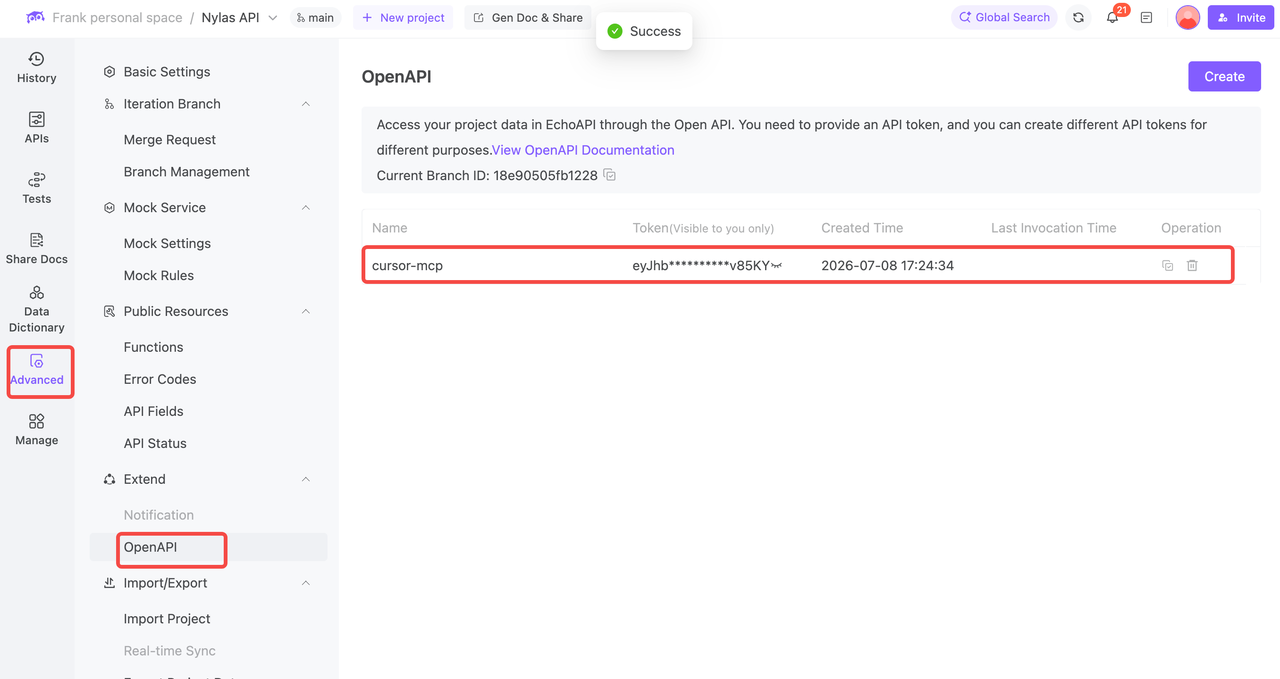Collapse the Import/Export section
This screenshot has width=1280, height=679.
tap(306, 583)
